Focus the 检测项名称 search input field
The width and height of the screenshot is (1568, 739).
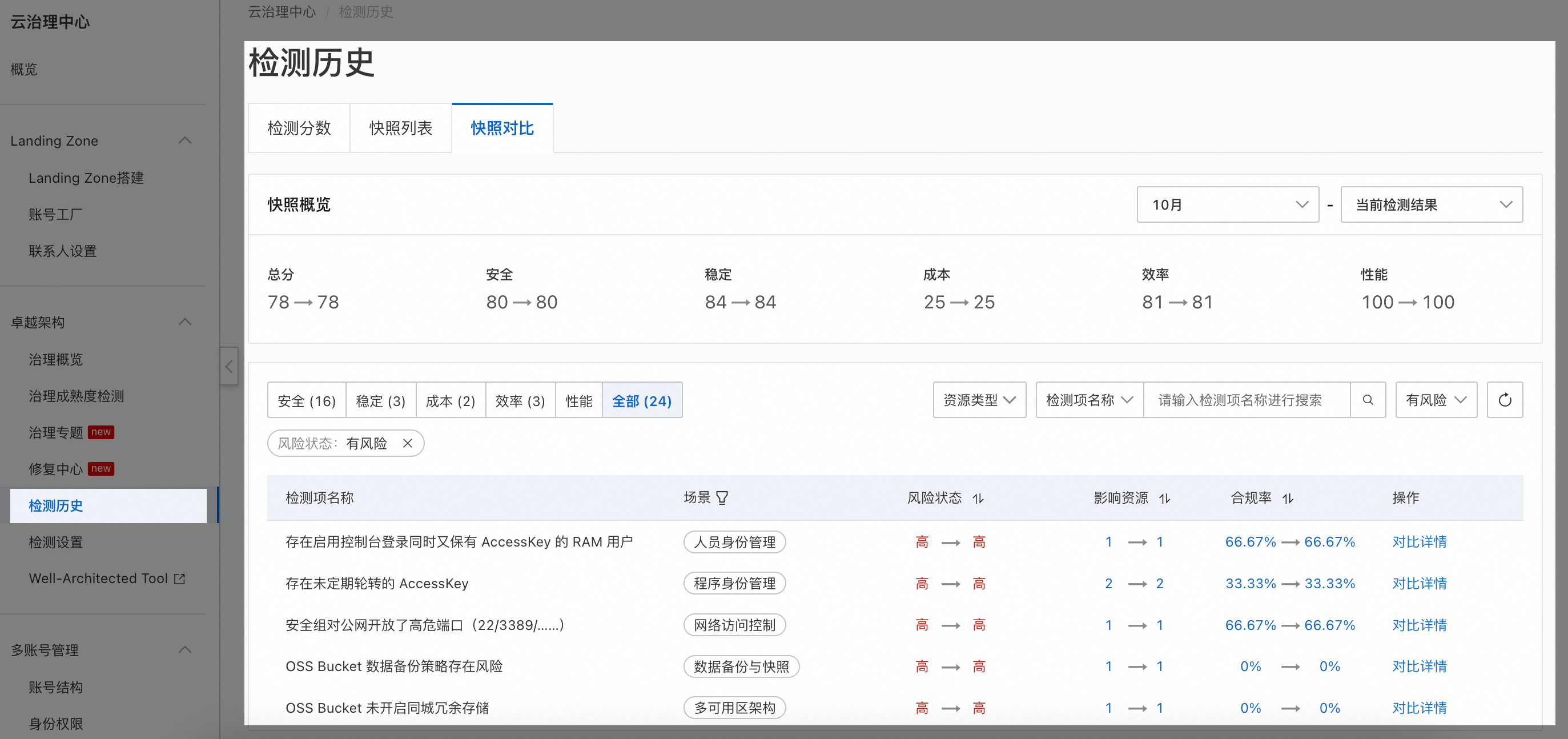1245,400
